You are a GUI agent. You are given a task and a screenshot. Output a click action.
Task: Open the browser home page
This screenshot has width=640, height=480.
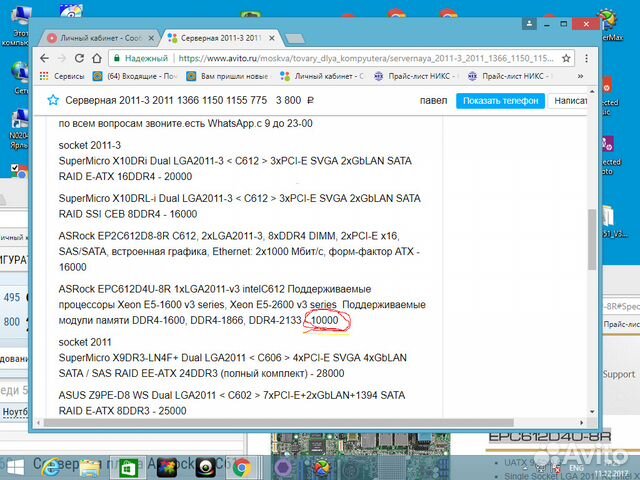click(x=97, y=58)
